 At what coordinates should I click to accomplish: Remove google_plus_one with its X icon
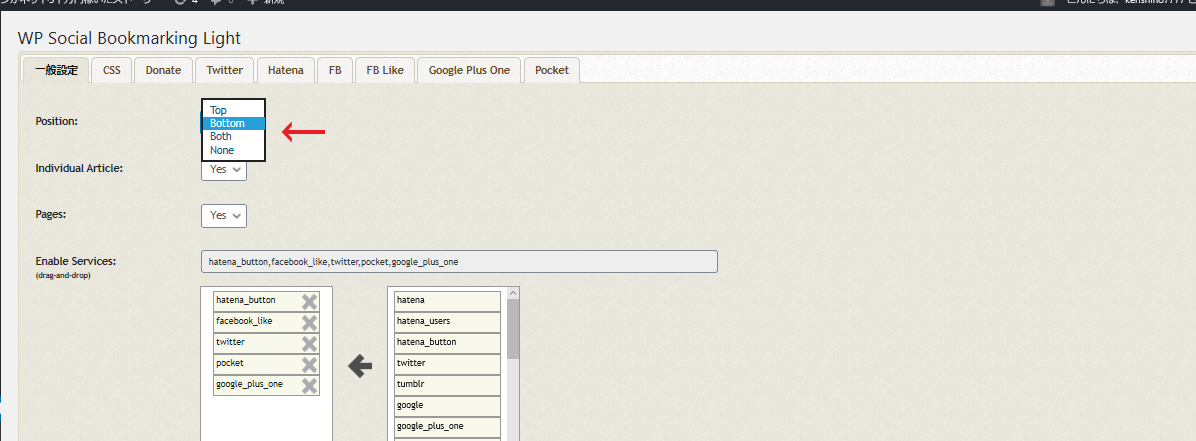(x=309, y=385)
